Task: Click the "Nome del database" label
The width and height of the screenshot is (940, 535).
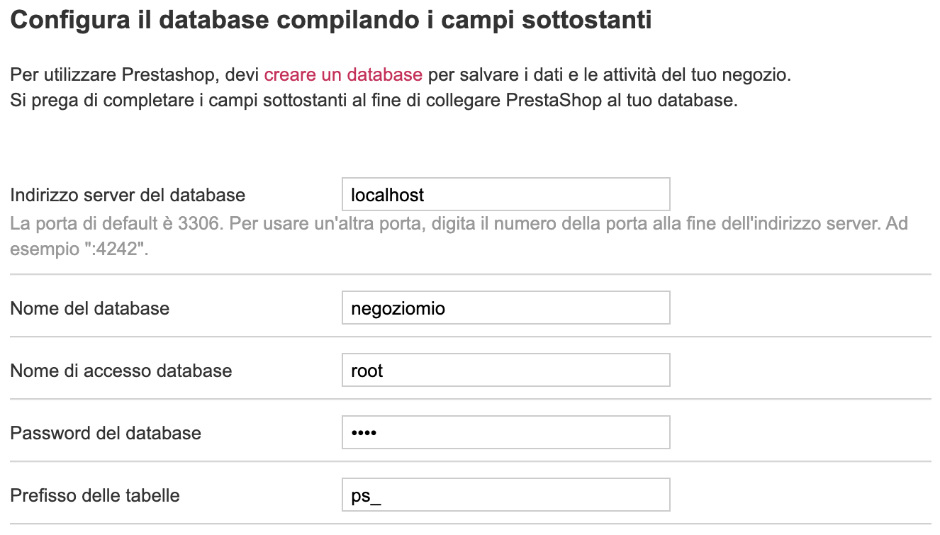Action: 90,309
